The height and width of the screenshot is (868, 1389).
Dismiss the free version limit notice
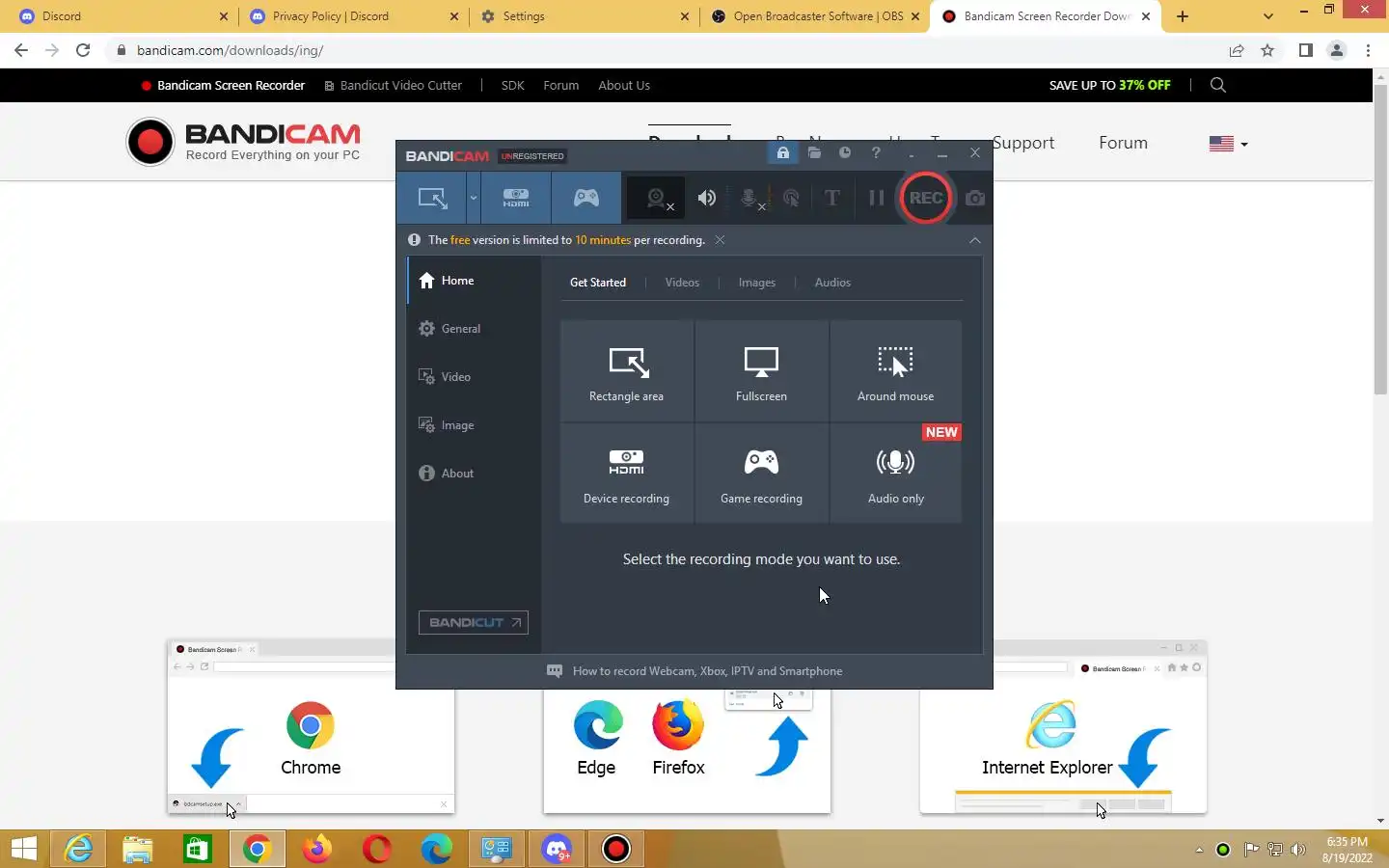(720, 240)
